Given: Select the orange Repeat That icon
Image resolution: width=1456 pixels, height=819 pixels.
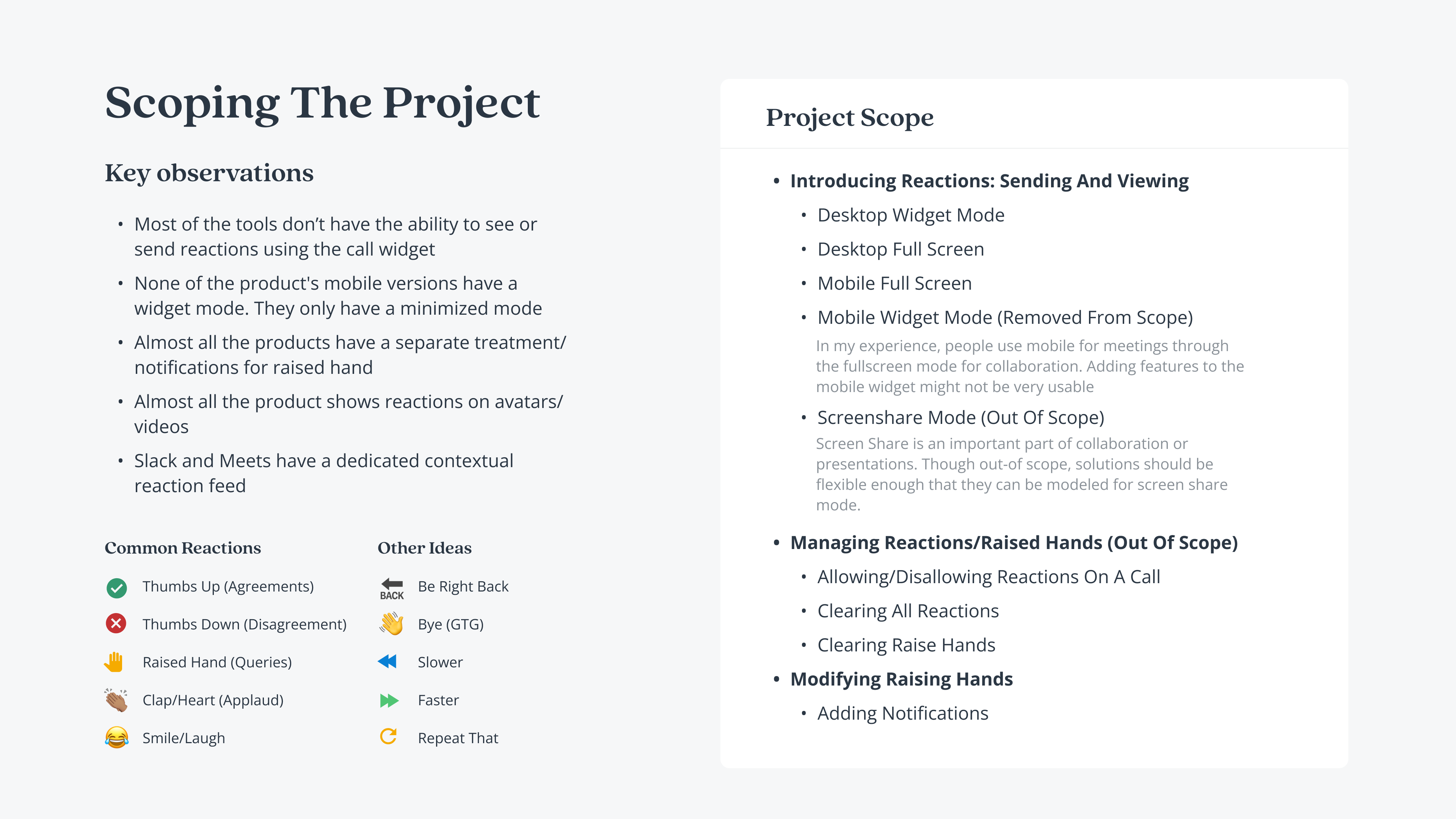Looking at the screenshot, I should 388,736.
